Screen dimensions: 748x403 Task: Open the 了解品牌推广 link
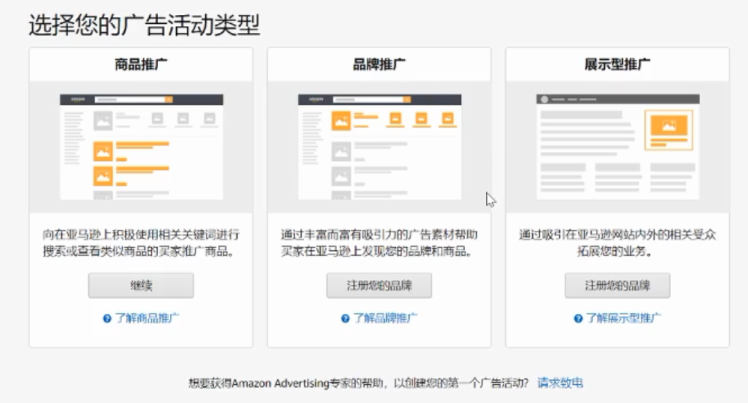pyautogui.click(x=385, y=318)
